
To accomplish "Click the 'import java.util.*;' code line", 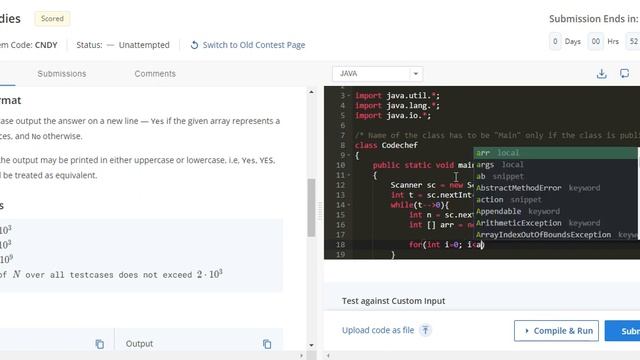I will (397, 96).
